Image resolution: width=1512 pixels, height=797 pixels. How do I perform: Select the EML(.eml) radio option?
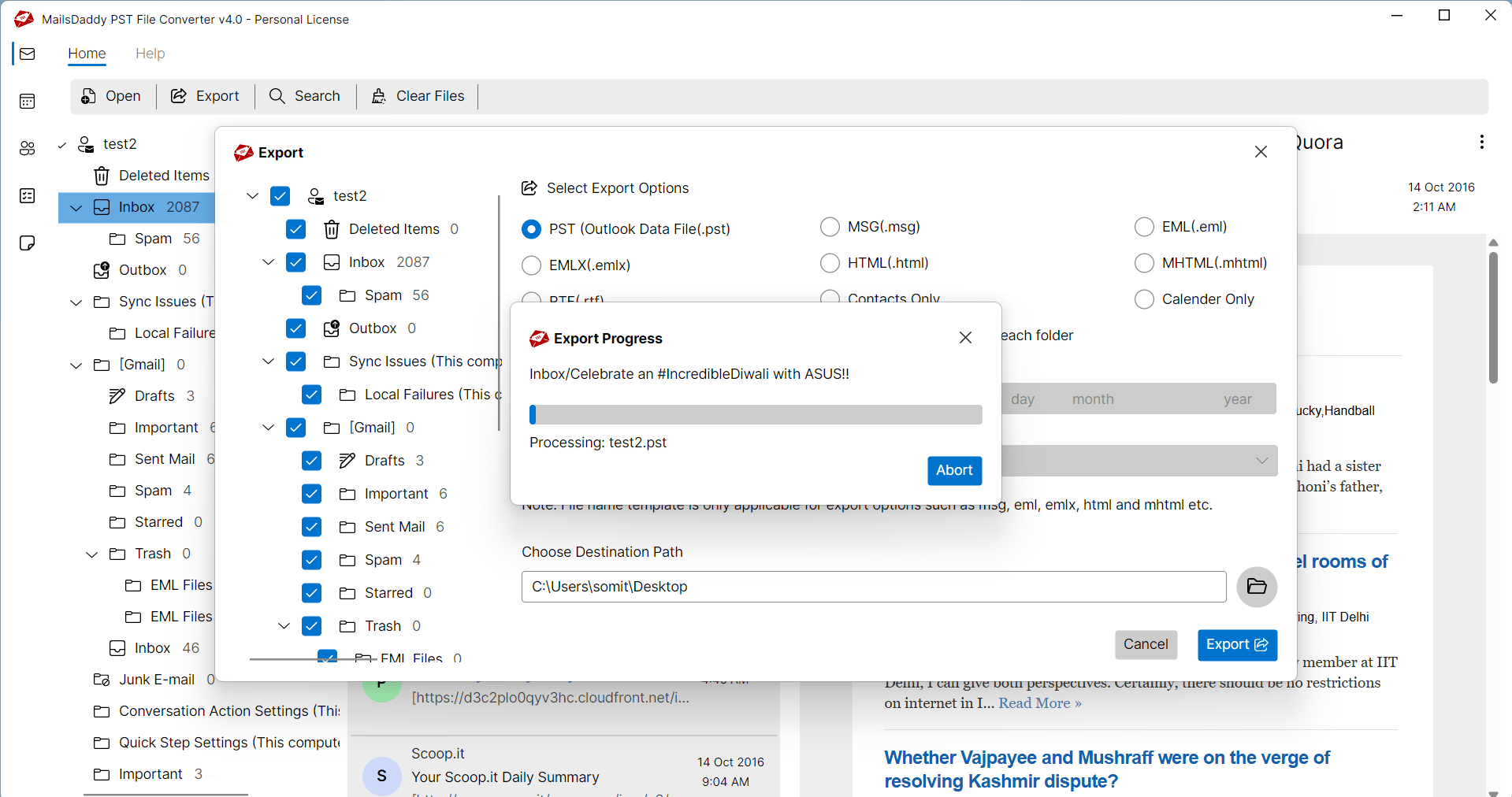pos(1144,227)
